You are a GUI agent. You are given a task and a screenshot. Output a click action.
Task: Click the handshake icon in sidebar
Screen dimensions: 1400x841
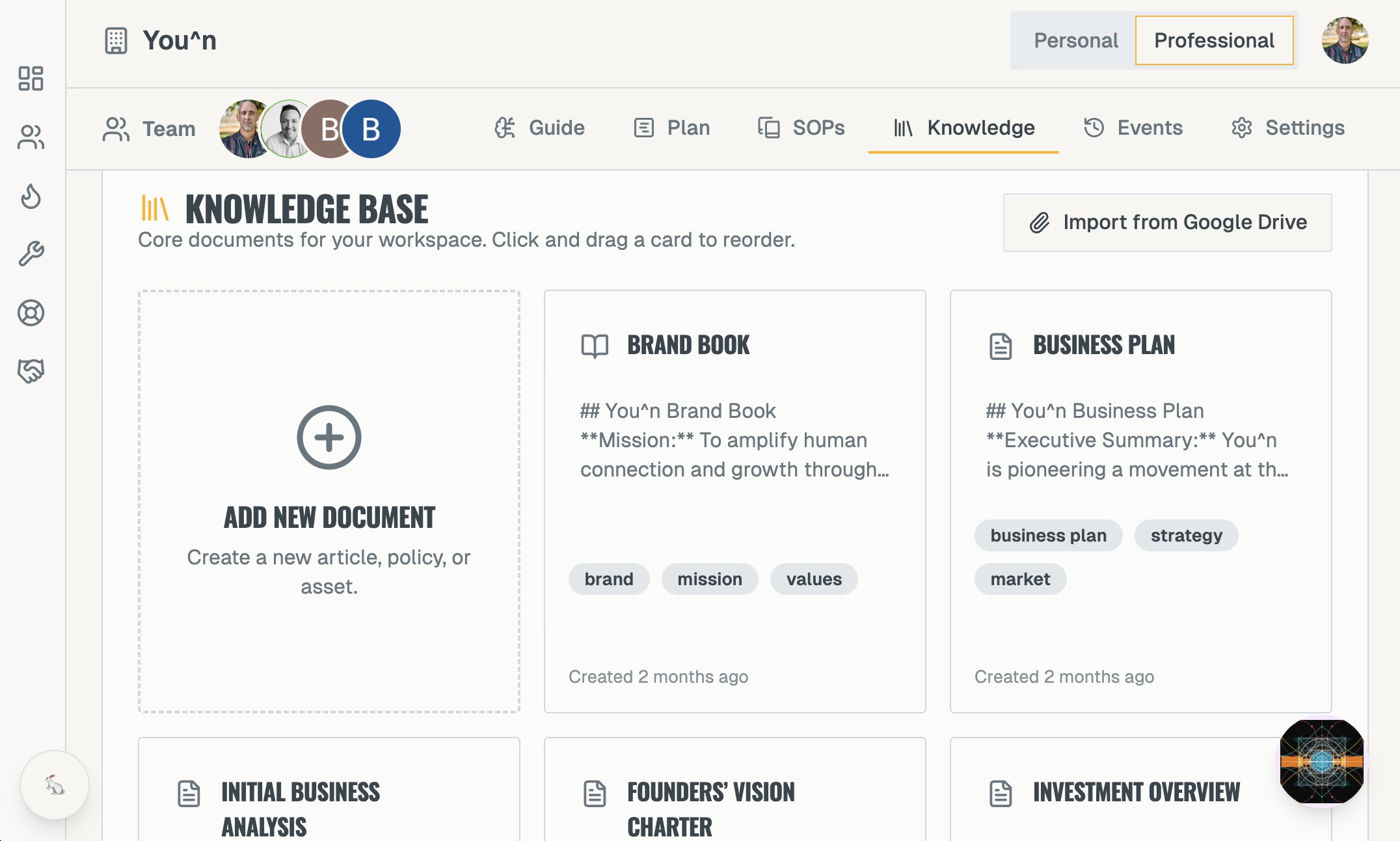[31, 371]
